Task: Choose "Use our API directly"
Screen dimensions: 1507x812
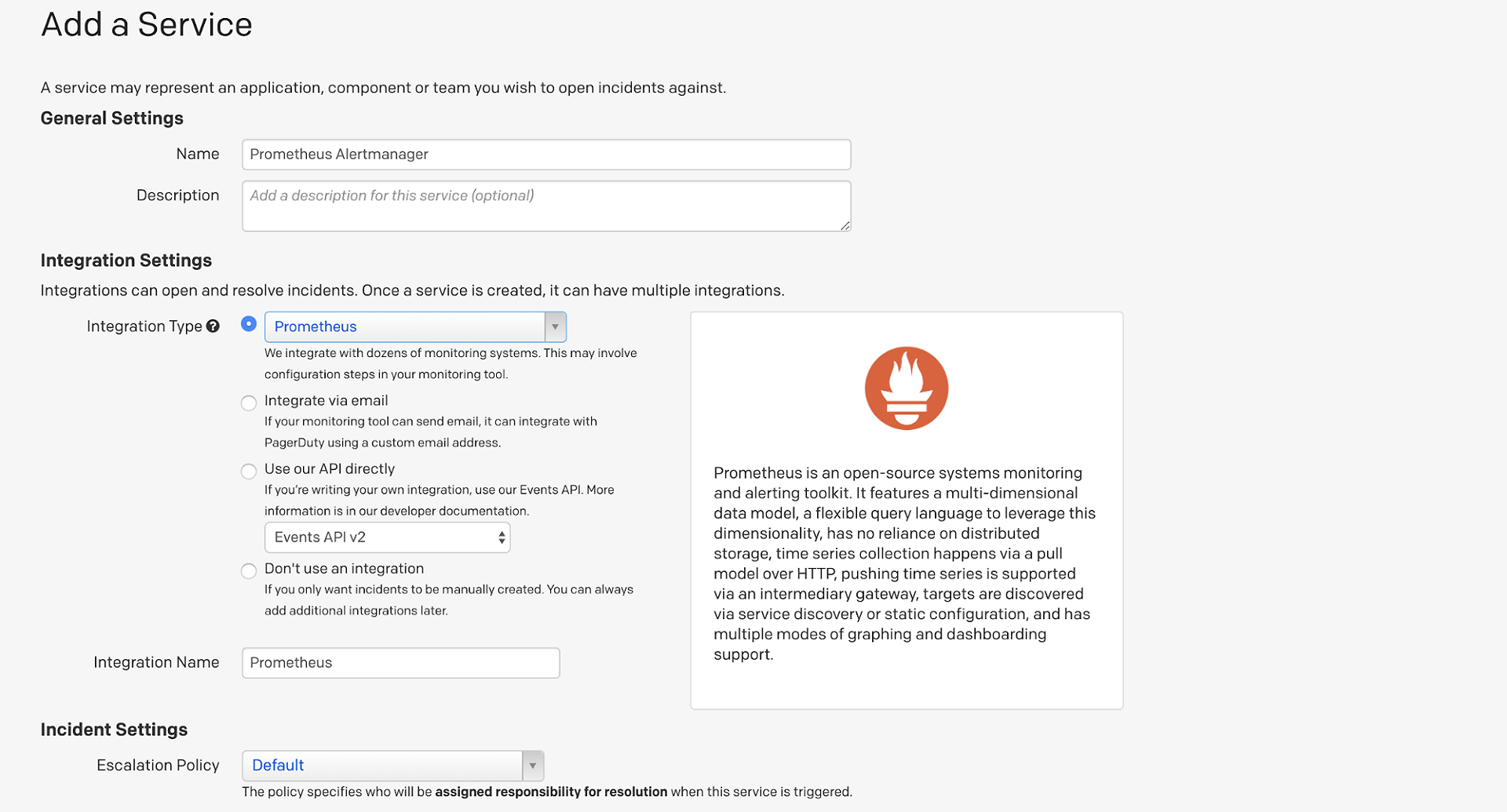Action: pyautogui.click(x=249, y=471)
